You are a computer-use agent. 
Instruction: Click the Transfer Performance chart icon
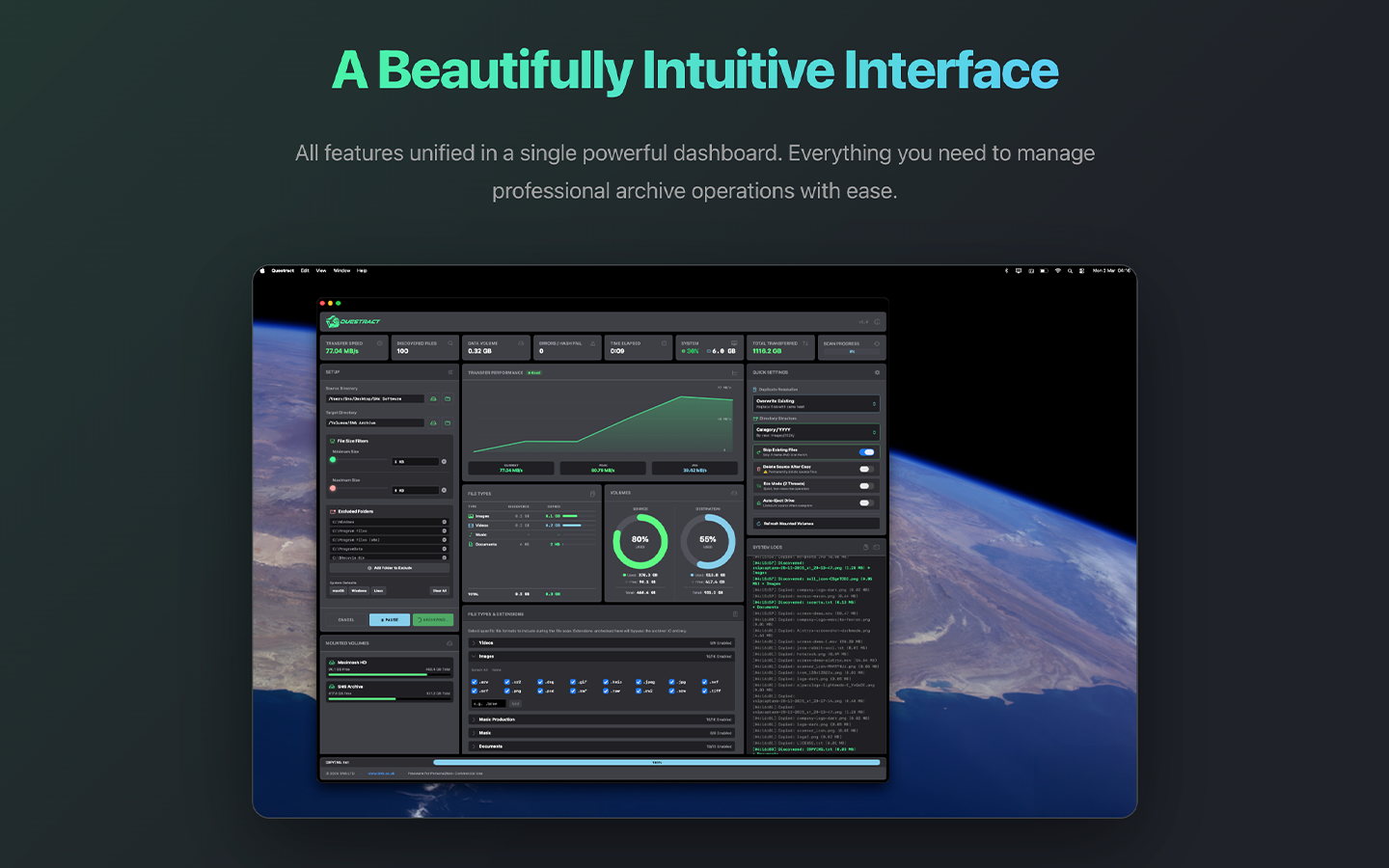pyautogui.click(x=734, y=372)
